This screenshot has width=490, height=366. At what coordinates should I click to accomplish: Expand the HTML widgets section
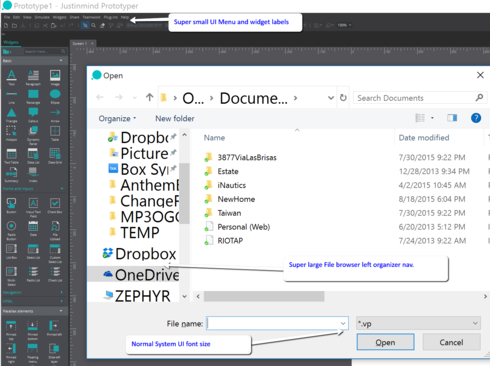point(62,301)
